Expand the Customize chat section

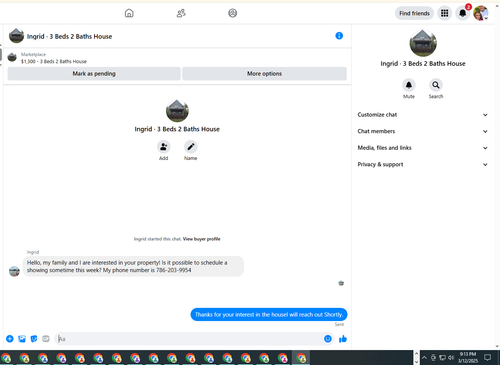coord(422,115)
